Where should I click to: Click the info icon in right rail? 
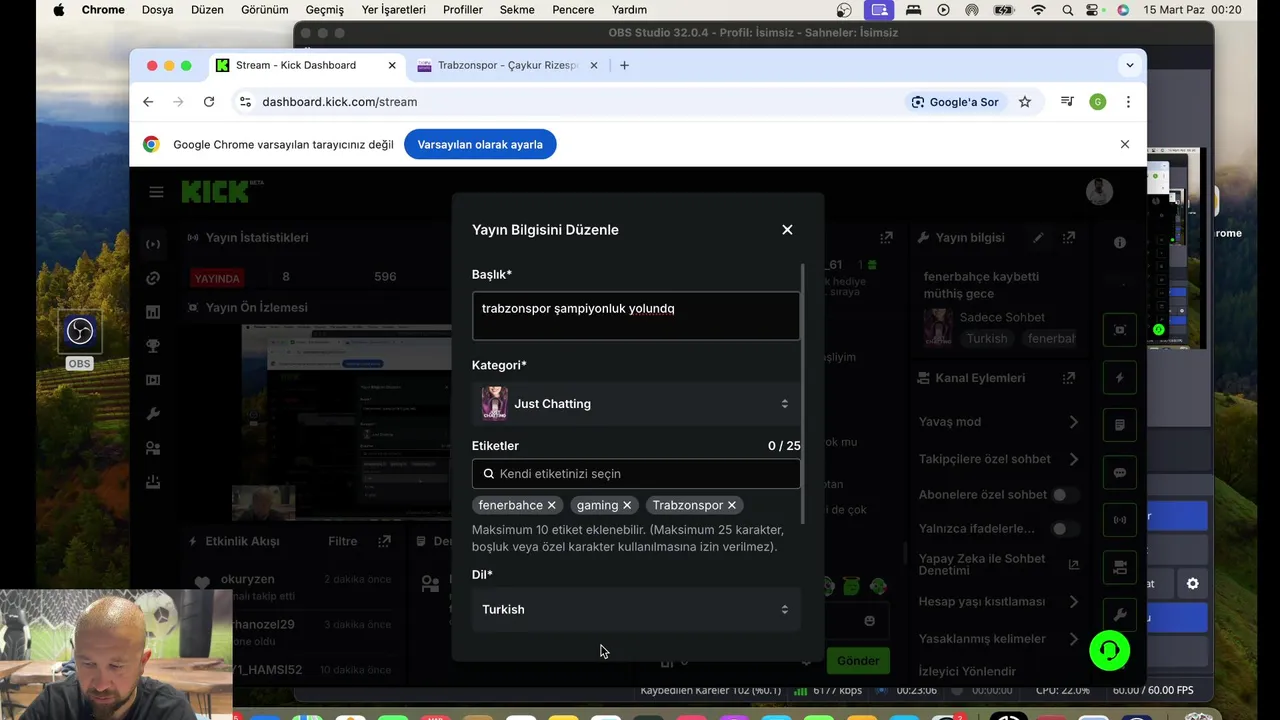tap(1120, 243)
